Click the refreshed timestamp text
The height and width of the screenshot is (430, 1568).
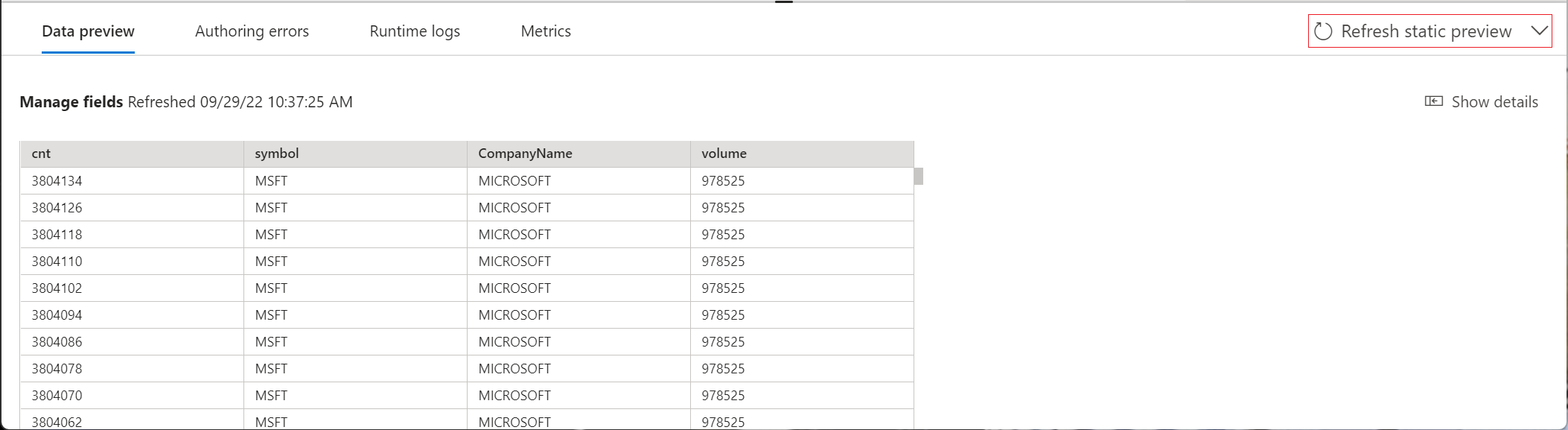coord(240,102)
